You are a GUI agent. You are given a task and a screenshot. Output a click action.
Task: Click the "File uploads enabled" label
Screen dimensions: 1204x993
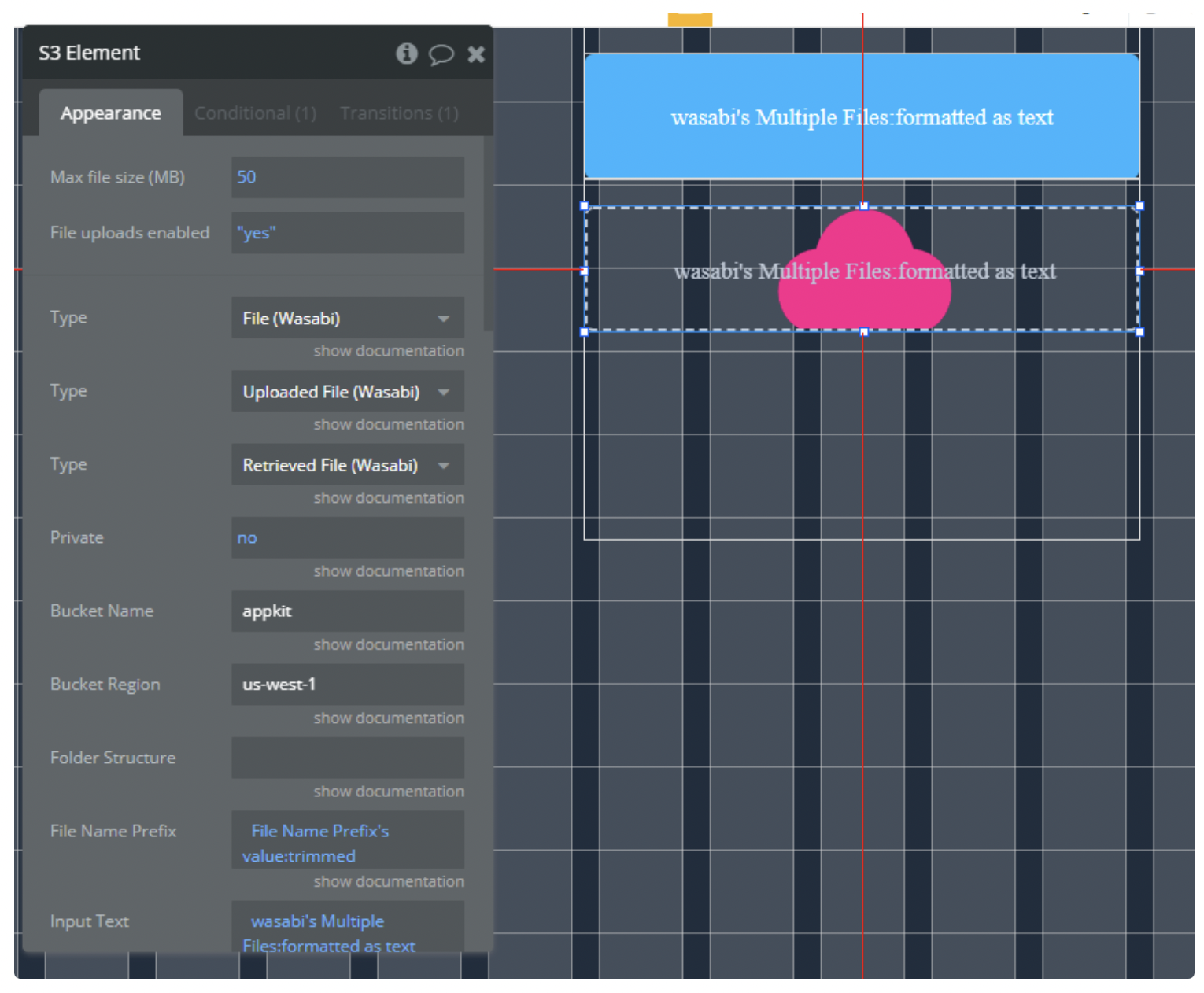pyautogui.click(x=130, y=233)
